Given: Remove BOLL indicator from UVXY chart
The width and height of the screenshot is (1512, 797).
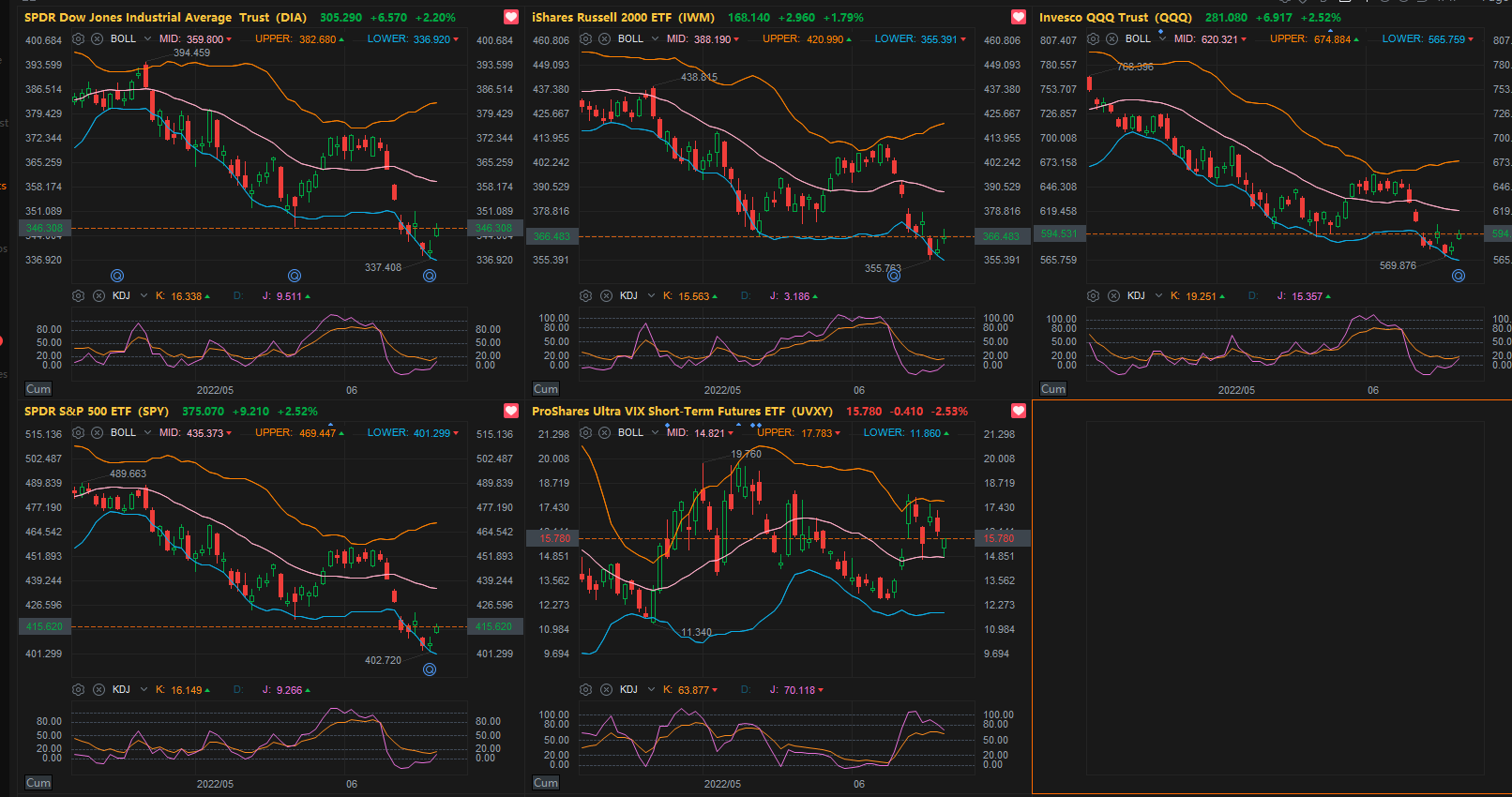Looking at the screenshot, I should click(x=605, y=433).
